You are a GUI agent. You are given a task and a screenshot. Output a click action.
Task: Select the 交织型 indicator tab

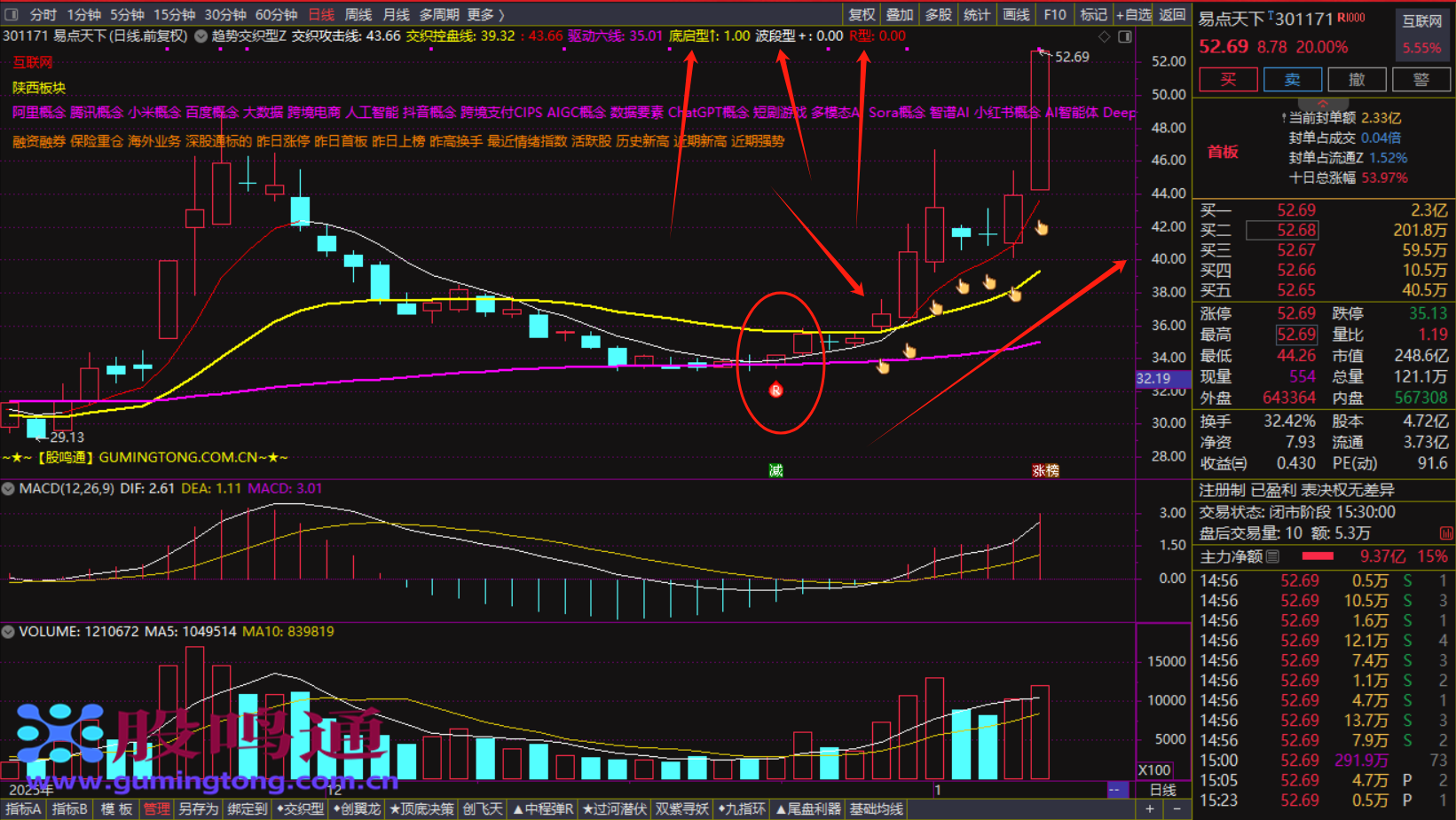[x=300, y=808]
